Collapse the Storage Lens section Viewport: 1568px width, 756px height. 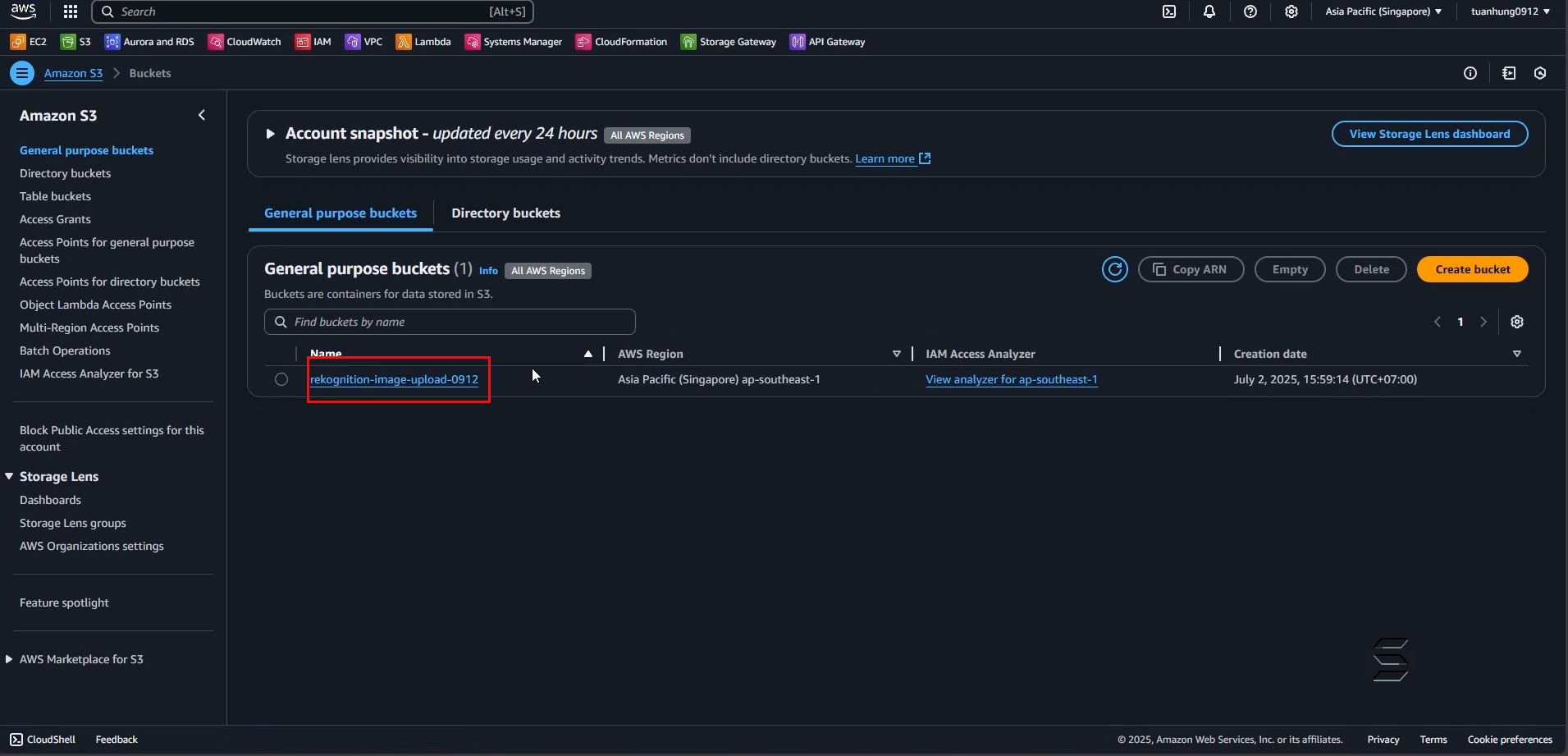tap(9, 476)
